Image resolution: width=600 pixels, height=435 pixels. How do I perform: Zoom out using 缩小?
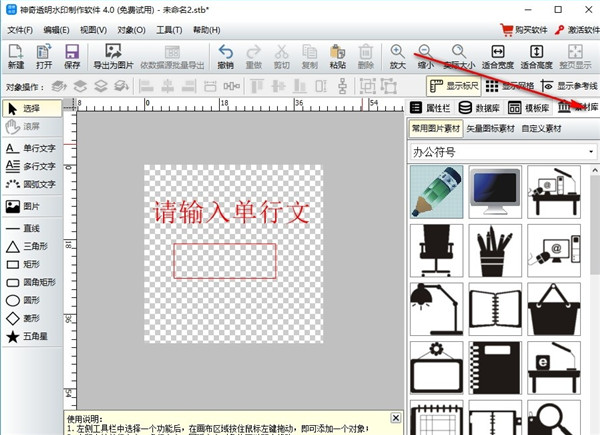coord(426,56)
